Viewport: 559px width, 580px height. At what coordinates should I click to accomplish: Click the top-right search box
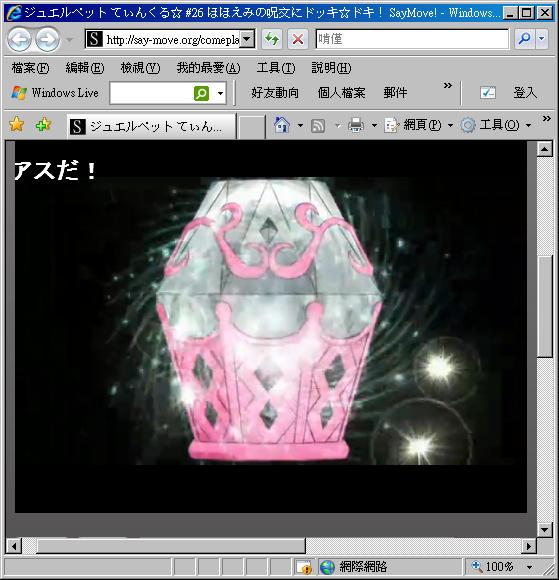point(412,39)
